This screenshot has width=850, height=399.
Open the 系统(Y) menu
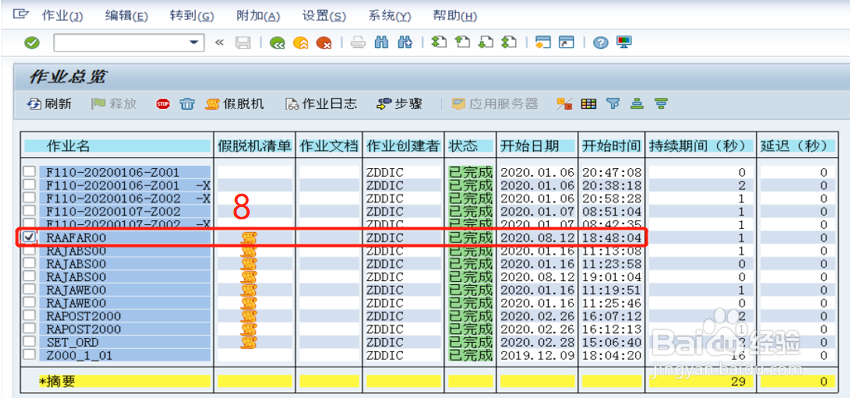pyautogui.click(x=389, y=16)
